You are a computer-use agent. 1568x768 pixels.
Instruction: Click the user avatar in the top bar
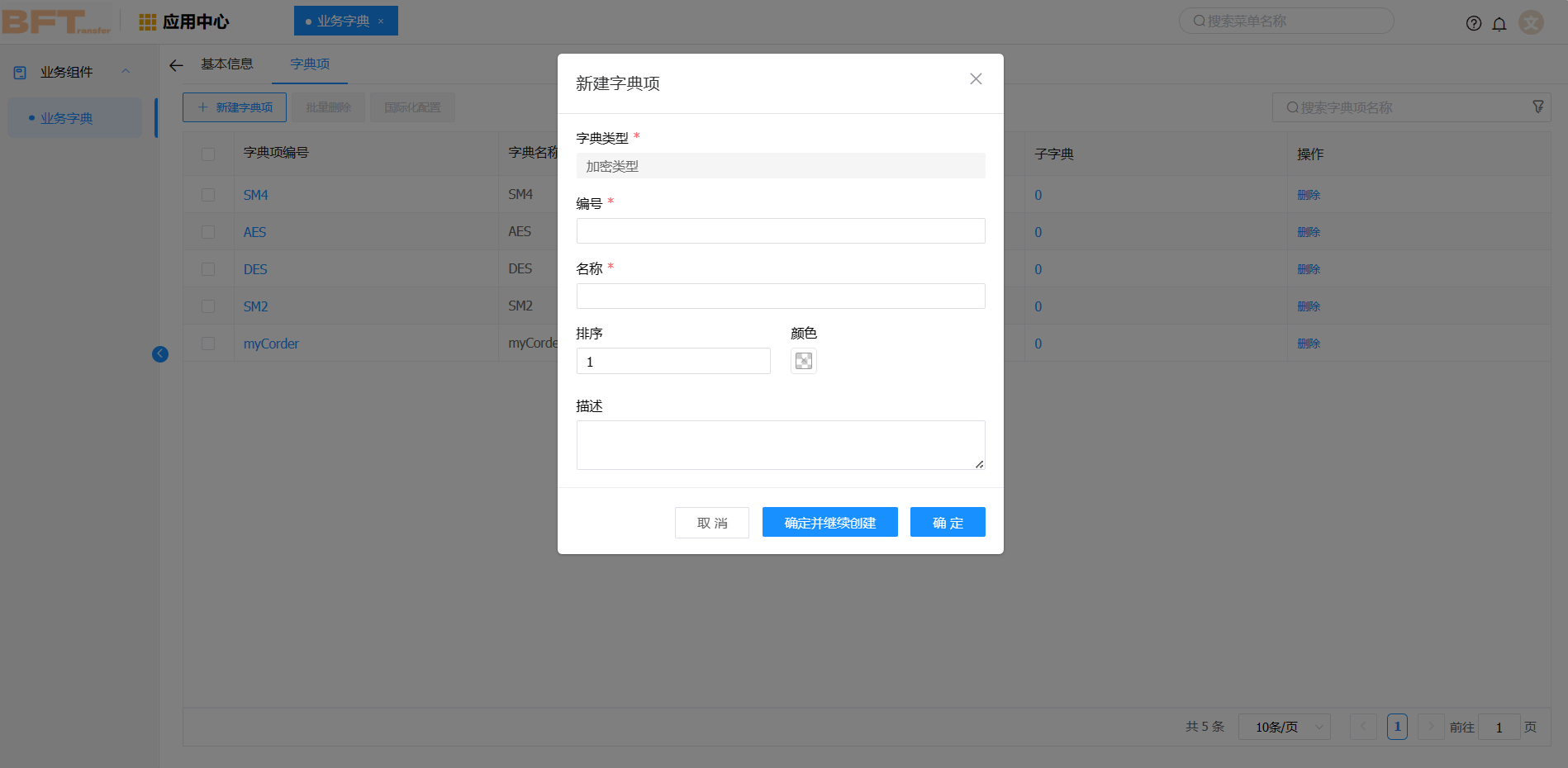click(1530, 22)
